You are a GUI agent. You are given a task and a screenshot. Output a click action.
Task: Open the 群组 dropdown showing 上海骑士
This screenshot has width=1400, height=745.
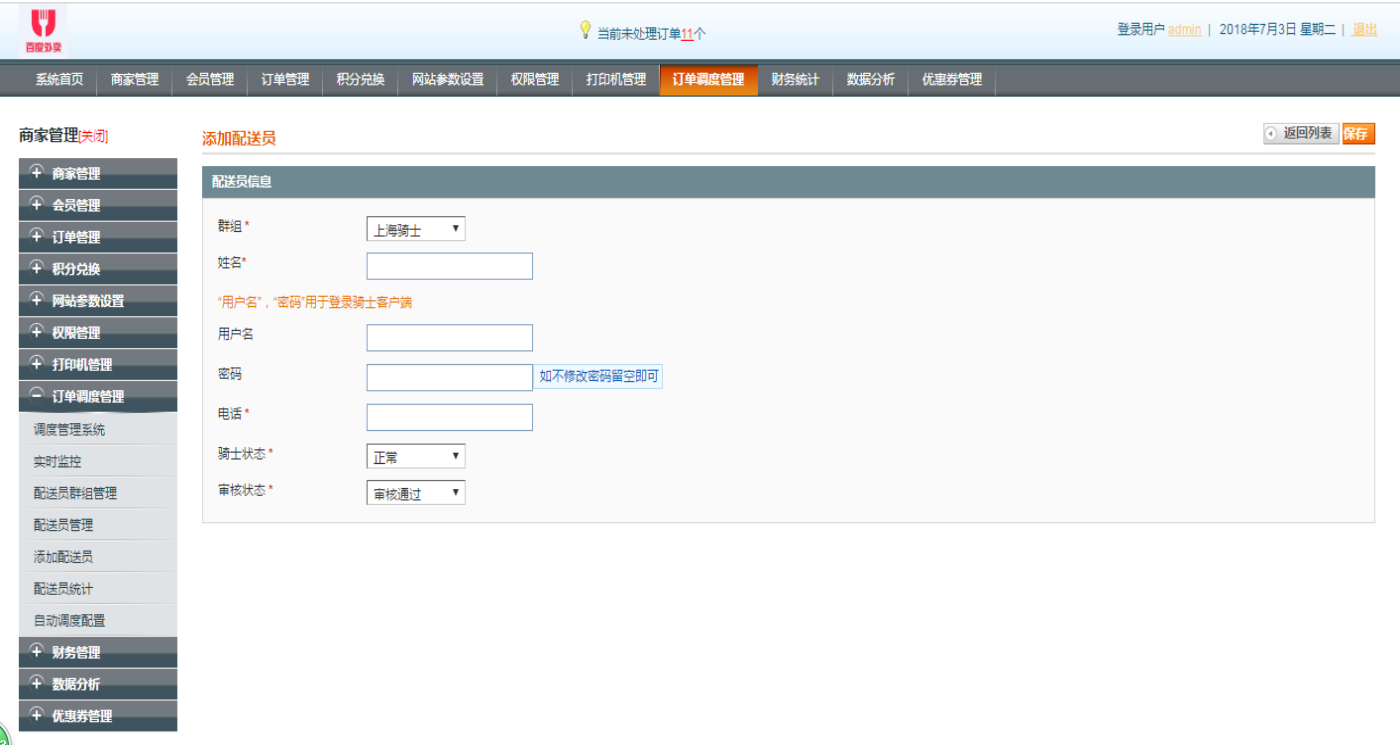coord(416,229)
